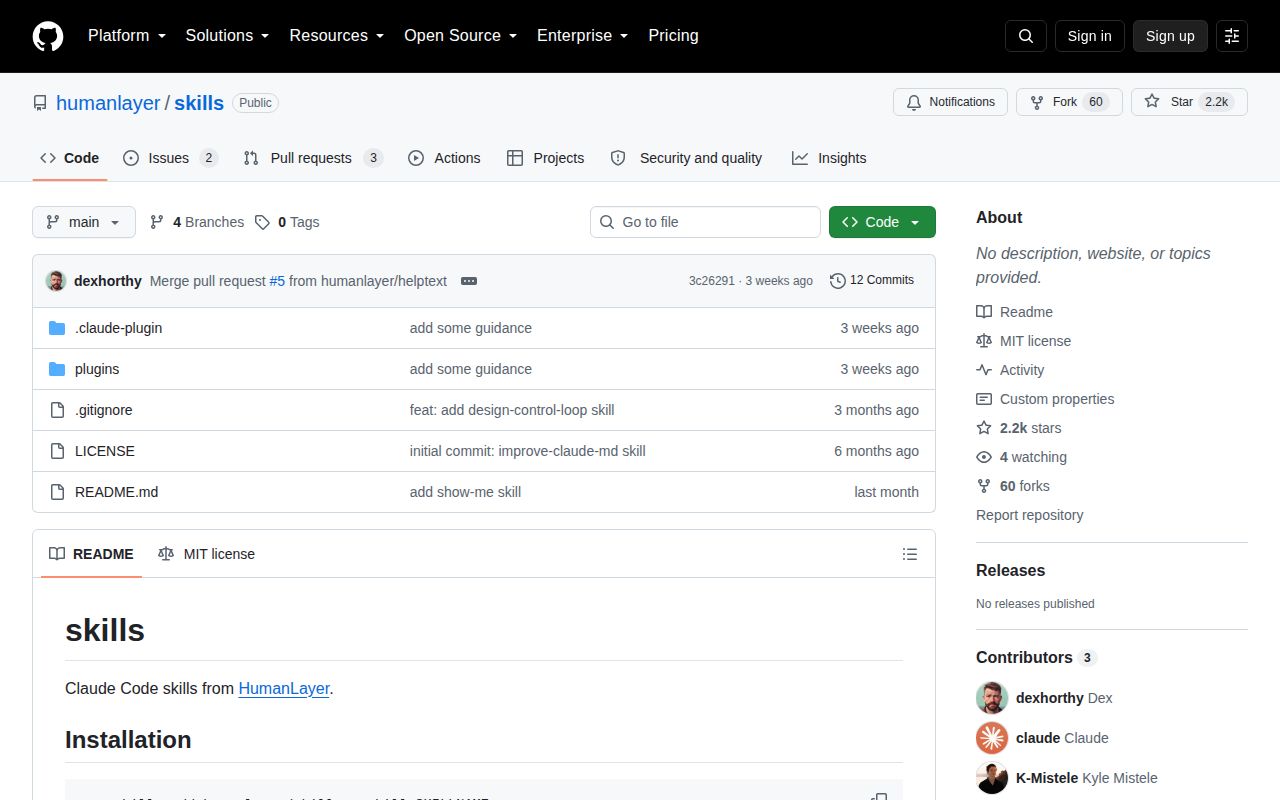1280x800 pixels.
Task: Click the .claude-plugin folder icon
Action: [57, 328]
